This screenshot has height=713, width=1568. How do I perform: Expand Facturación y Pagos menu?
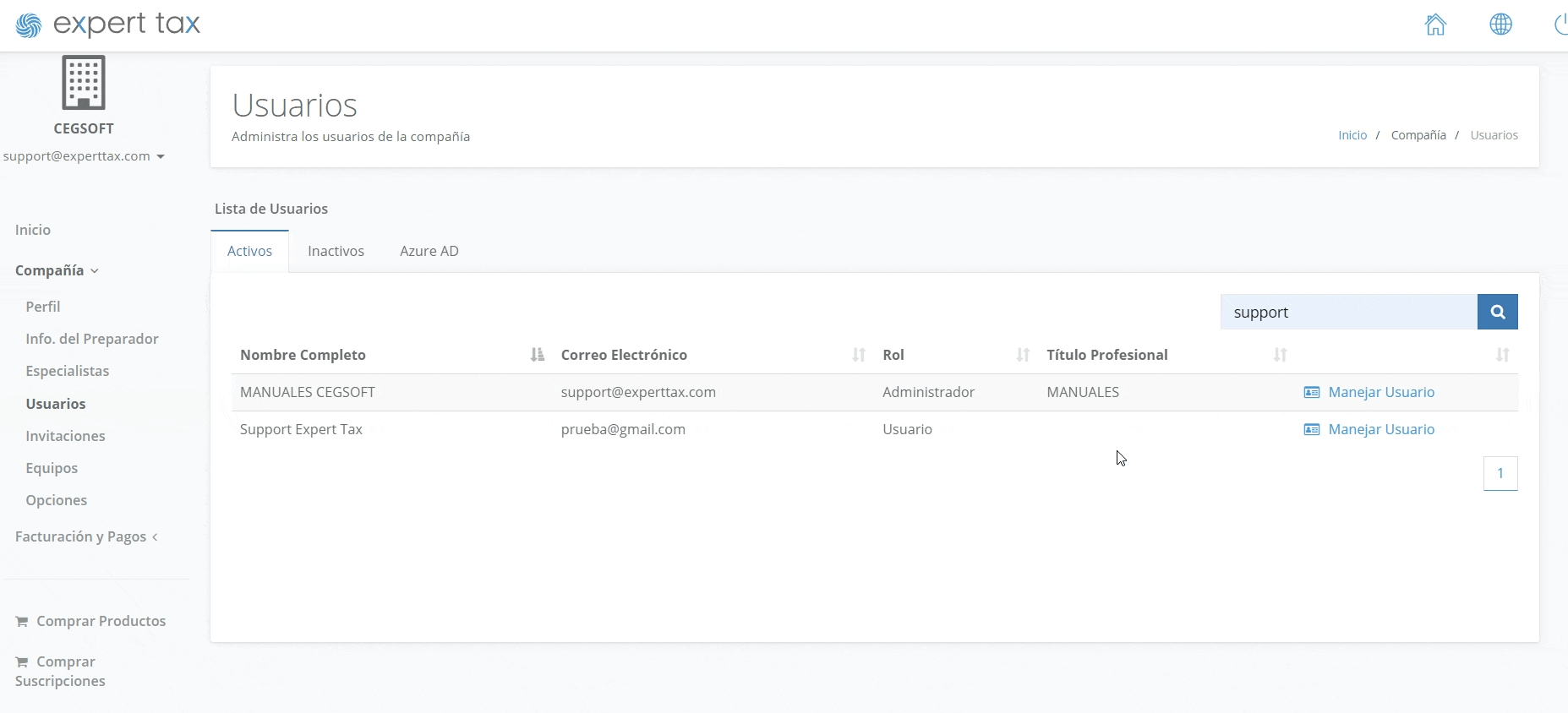[x=86, y=536]
